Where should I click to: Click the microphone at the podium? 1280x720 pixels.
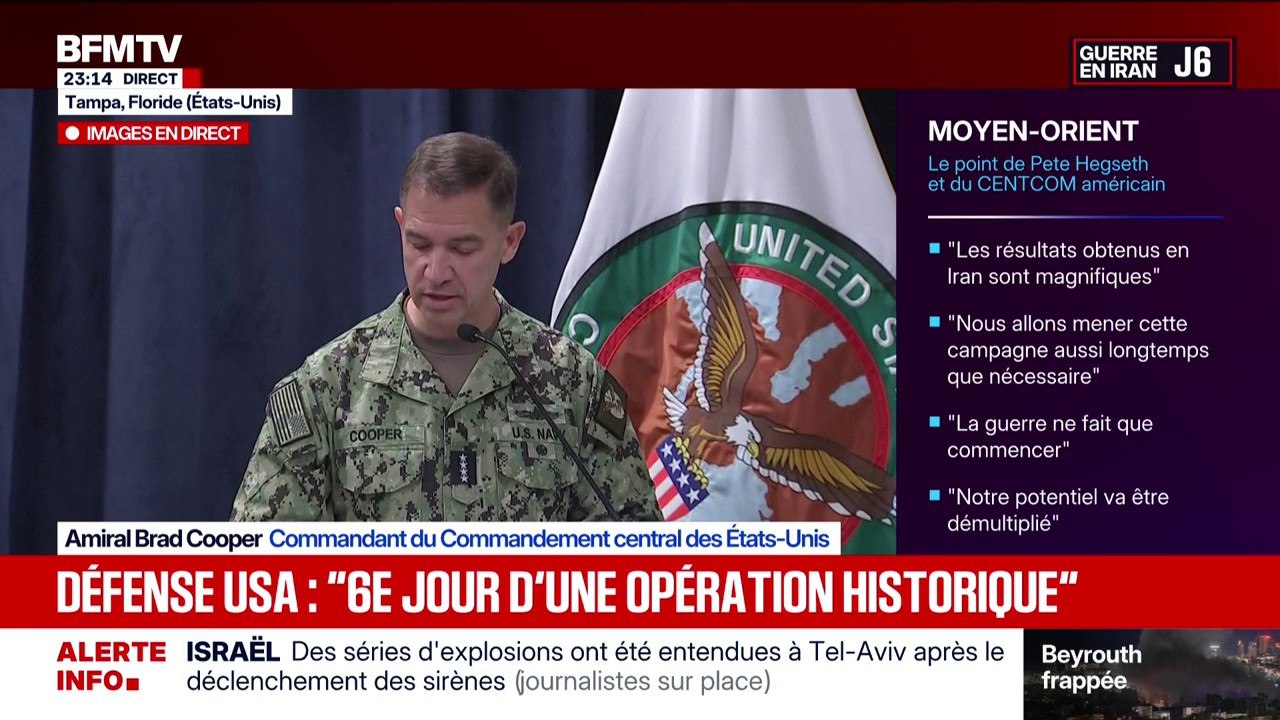click(468, 332)
